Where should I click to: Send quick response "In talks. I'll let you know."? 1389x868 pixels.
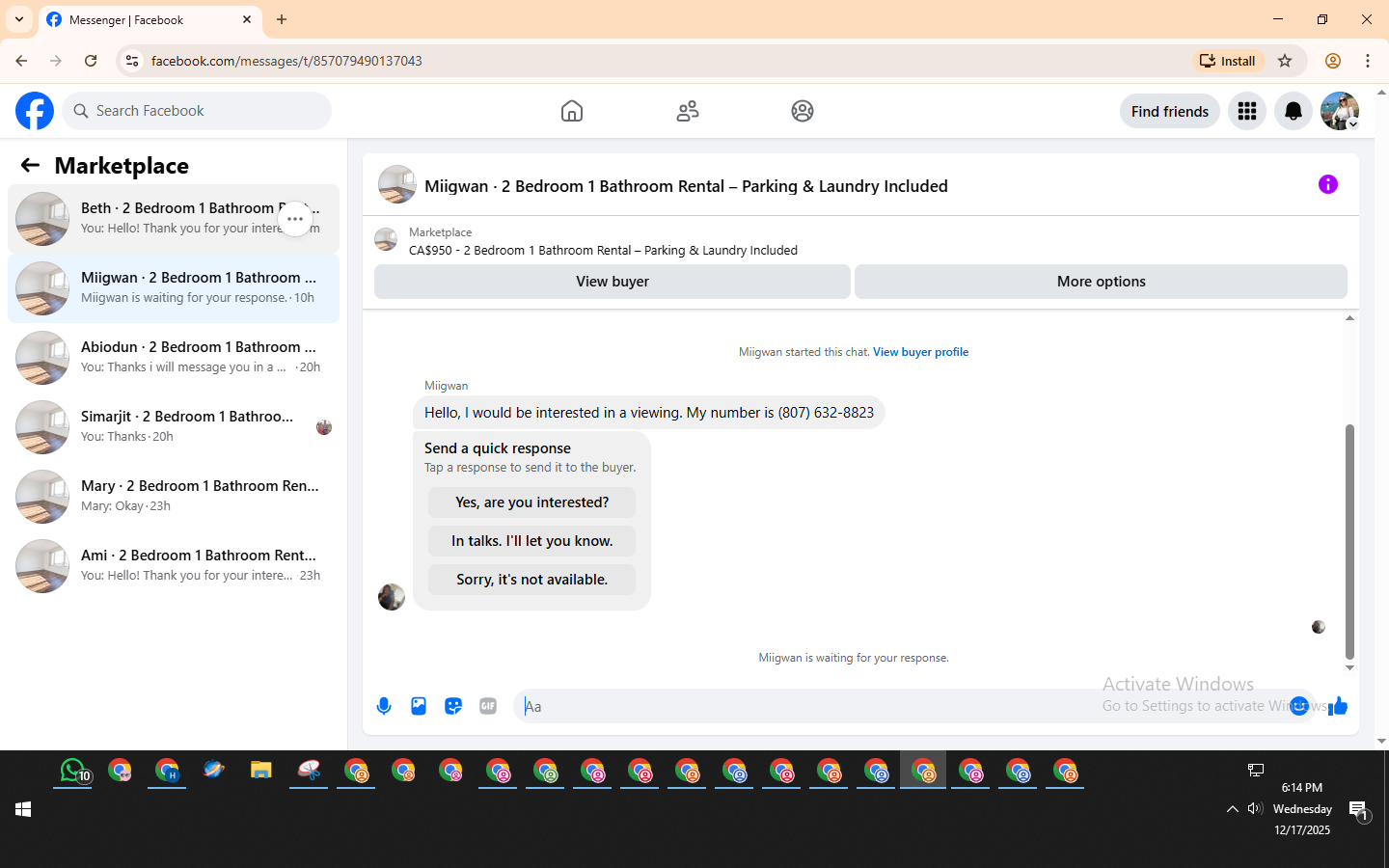(x=531, y=541)
